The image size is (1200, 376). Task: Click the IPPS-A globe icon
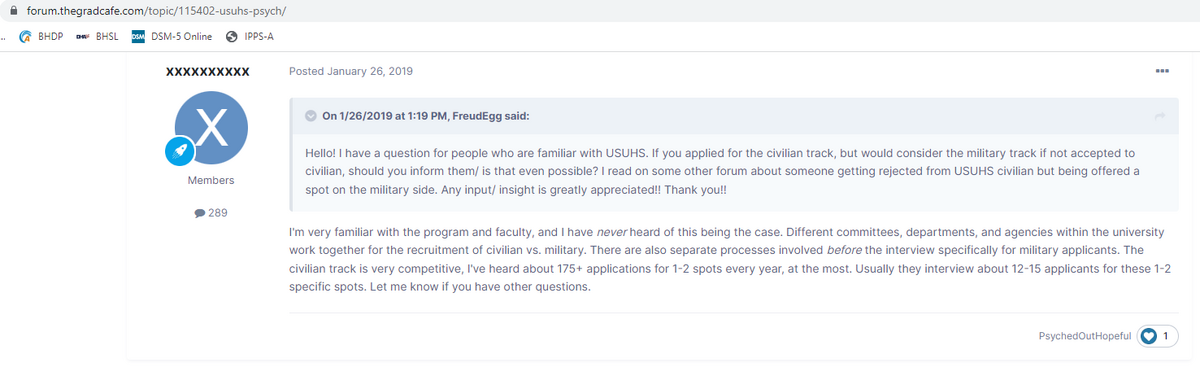pos(232,37)
